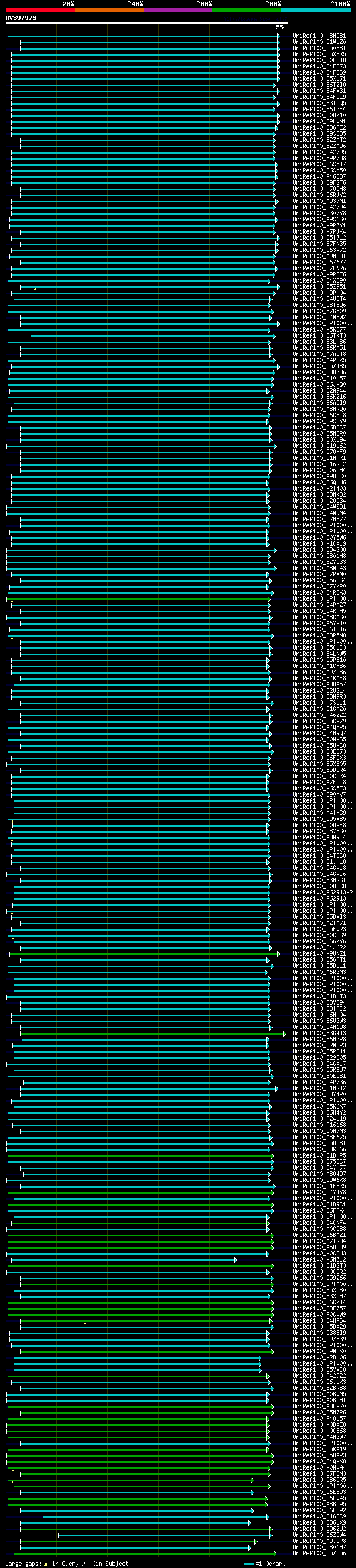Choose the UniRef100_Q962U2 entry
This screenshot has height=1568, width=356.
coord(319,1529)
